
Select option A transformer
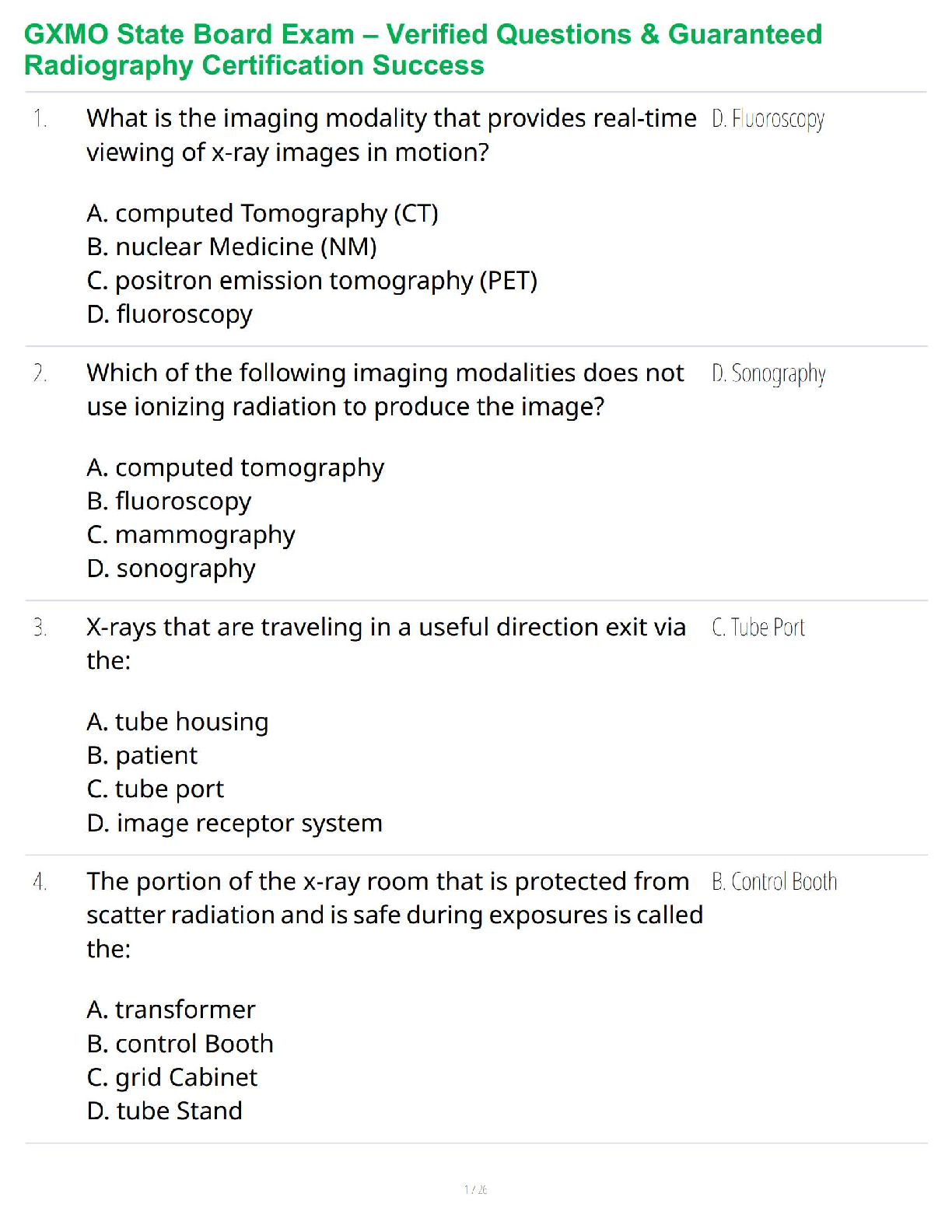171,1010
